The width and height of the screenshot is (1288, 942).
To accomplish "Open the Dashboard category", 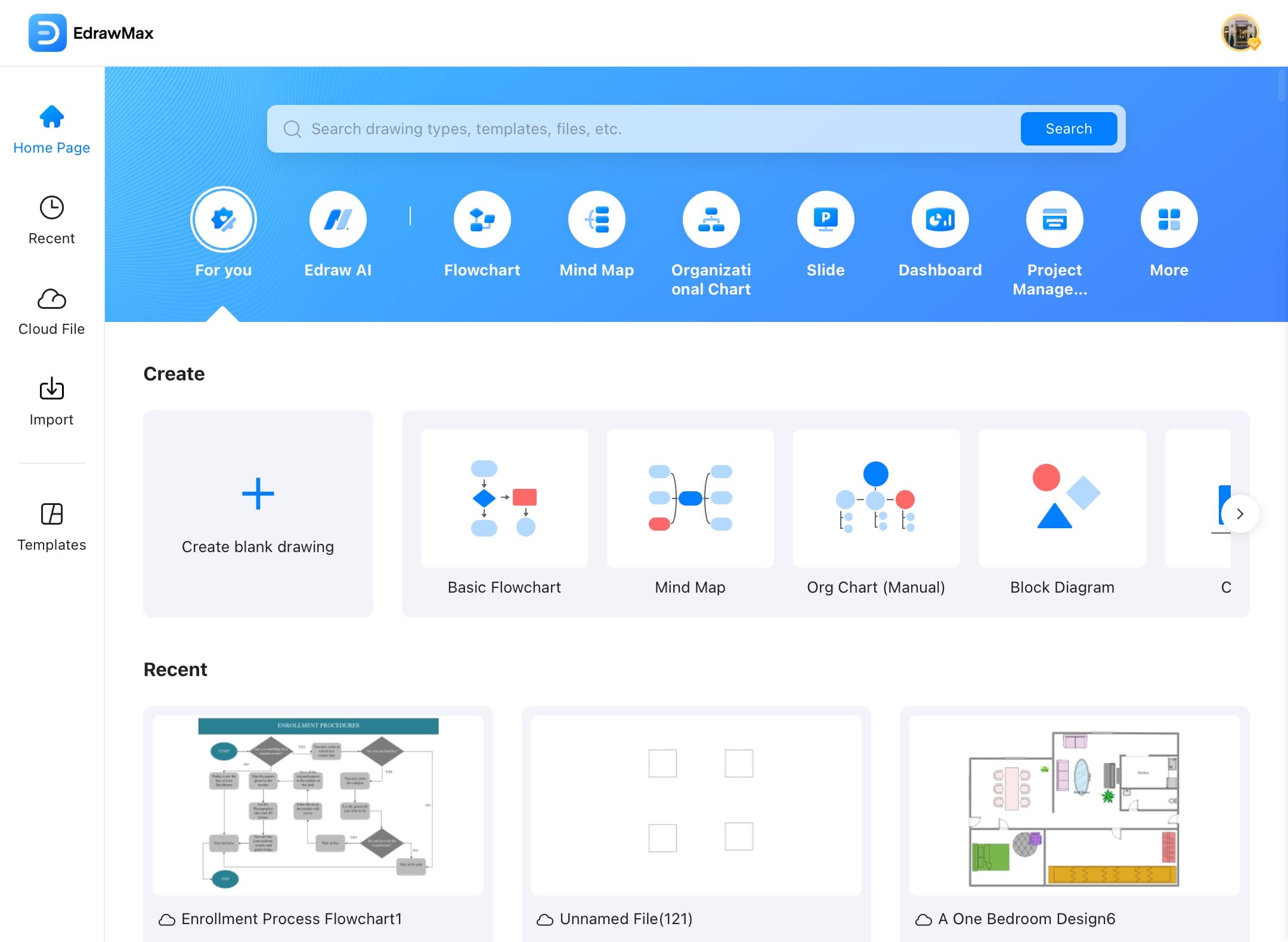I will 939,219.
